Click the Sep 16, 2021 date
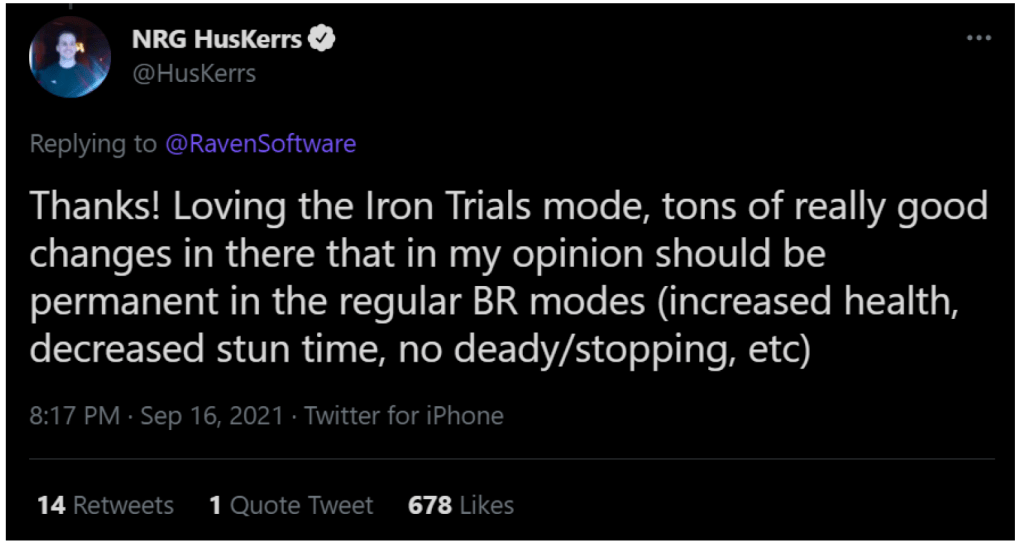This screenshot has height=545, width=1022. (211, 416)
